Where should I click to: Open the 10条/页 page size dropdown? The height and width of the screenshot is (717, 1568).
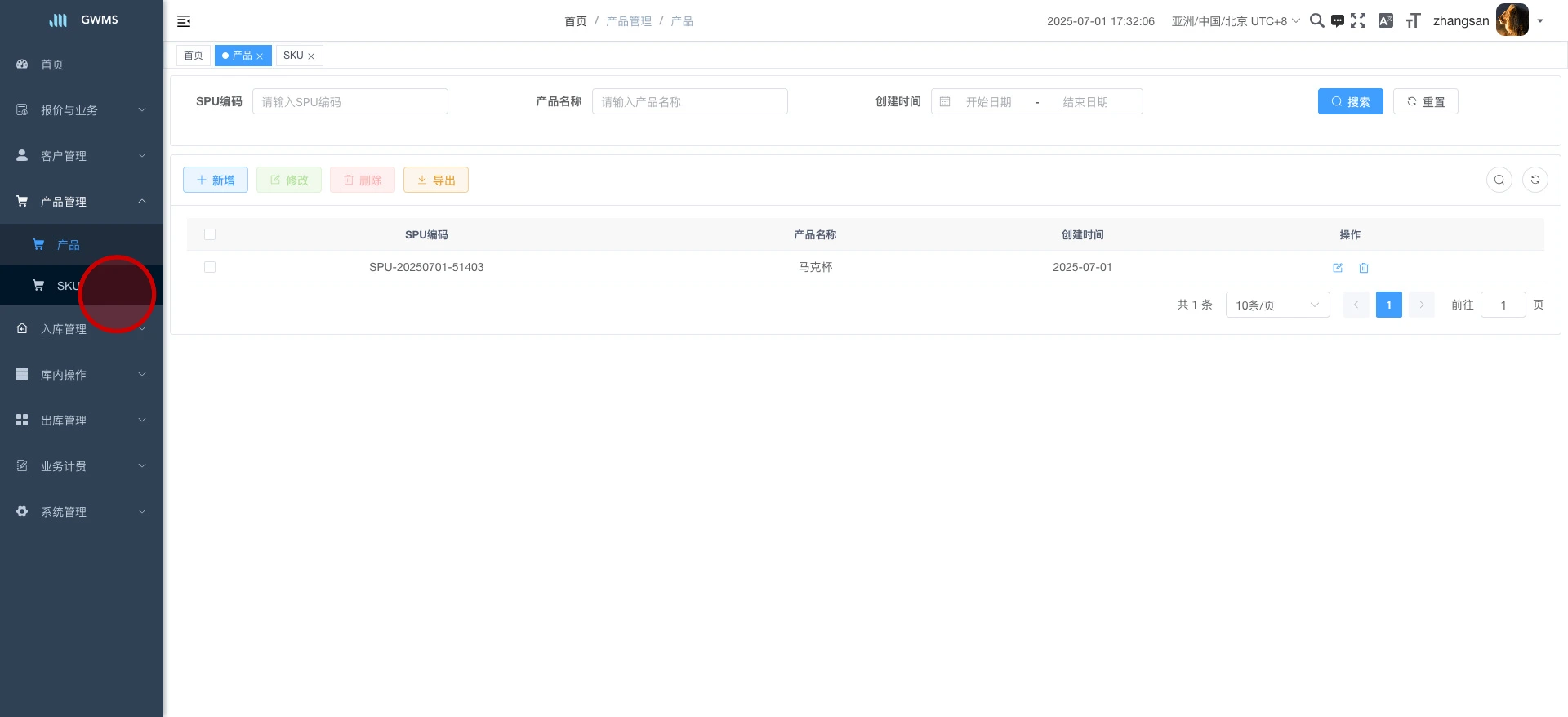click(1277, 305)
